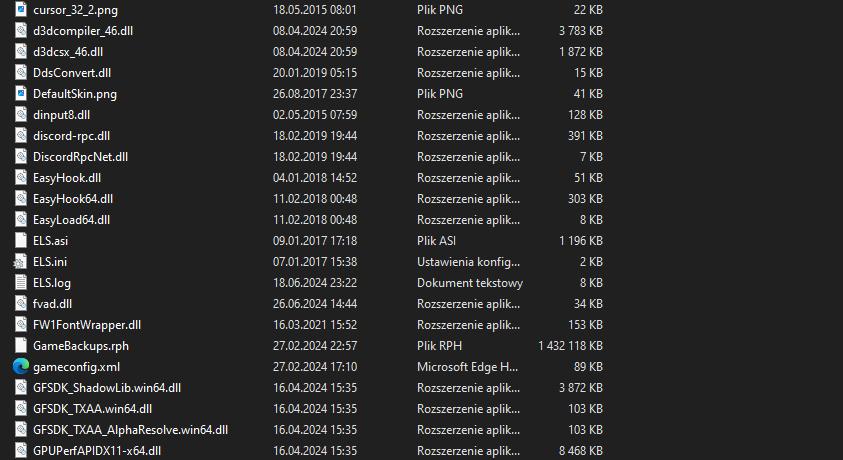This screenshot has height=460, width=843.
Task: Select the DdsConvert.dll entry
Action: (72, 72)
